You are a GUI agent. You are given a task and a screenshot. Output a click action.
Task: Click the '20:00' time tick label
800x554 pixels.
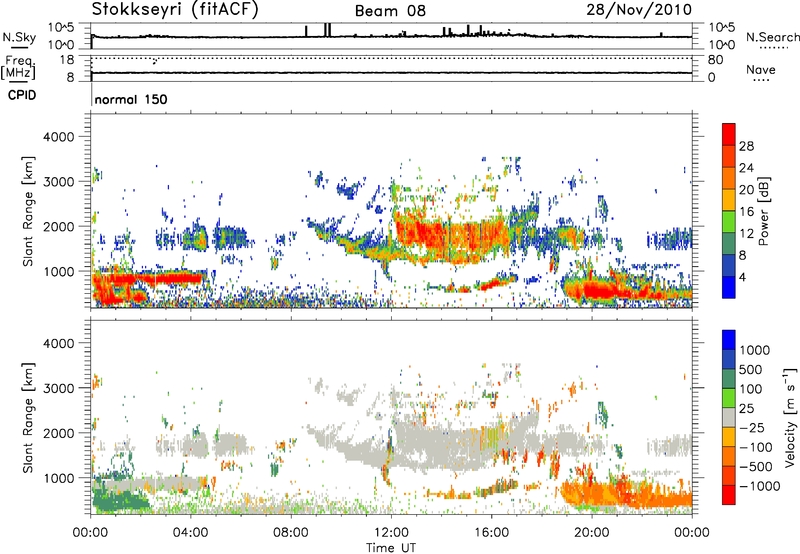[591, 533]
